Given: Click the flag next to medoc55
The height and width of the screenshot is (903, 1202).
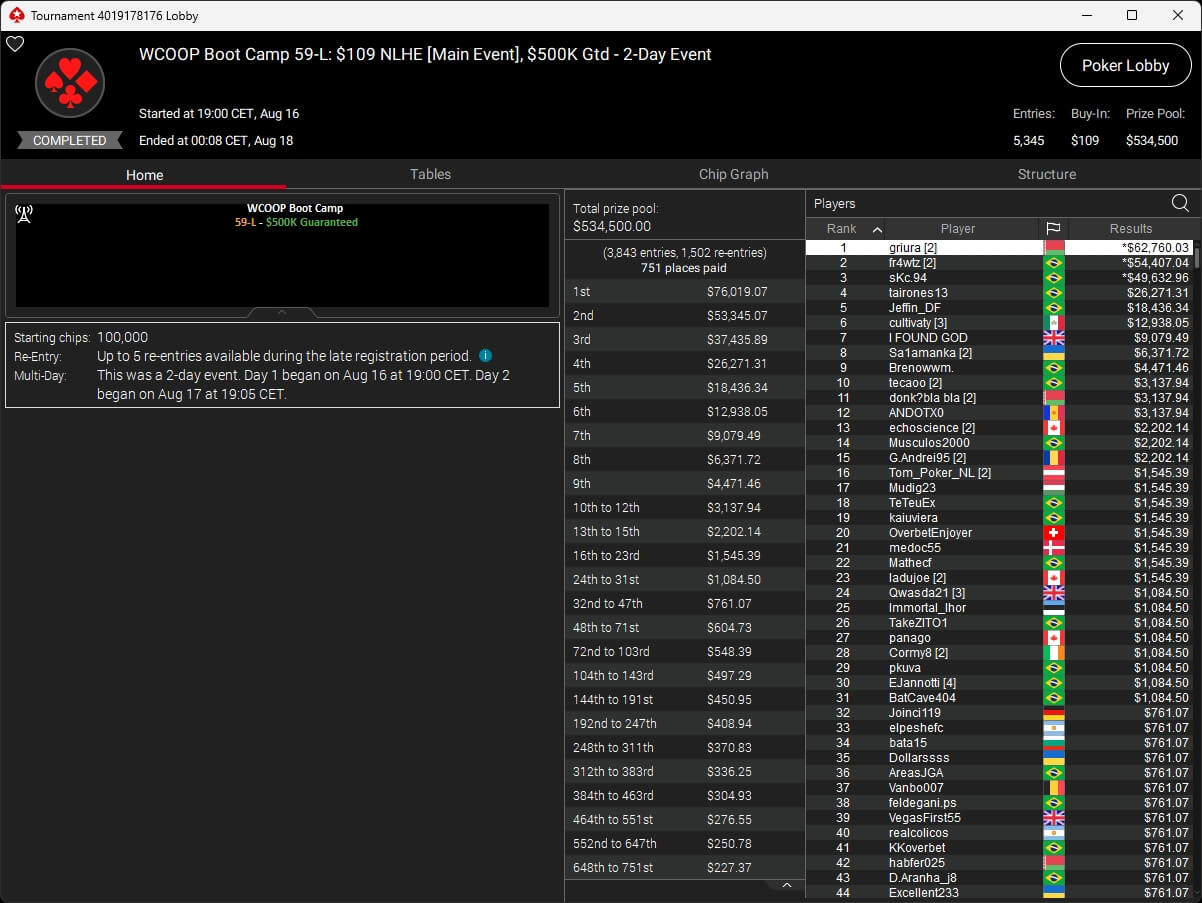Looking at the screenshot, I should click(1053, 548).
